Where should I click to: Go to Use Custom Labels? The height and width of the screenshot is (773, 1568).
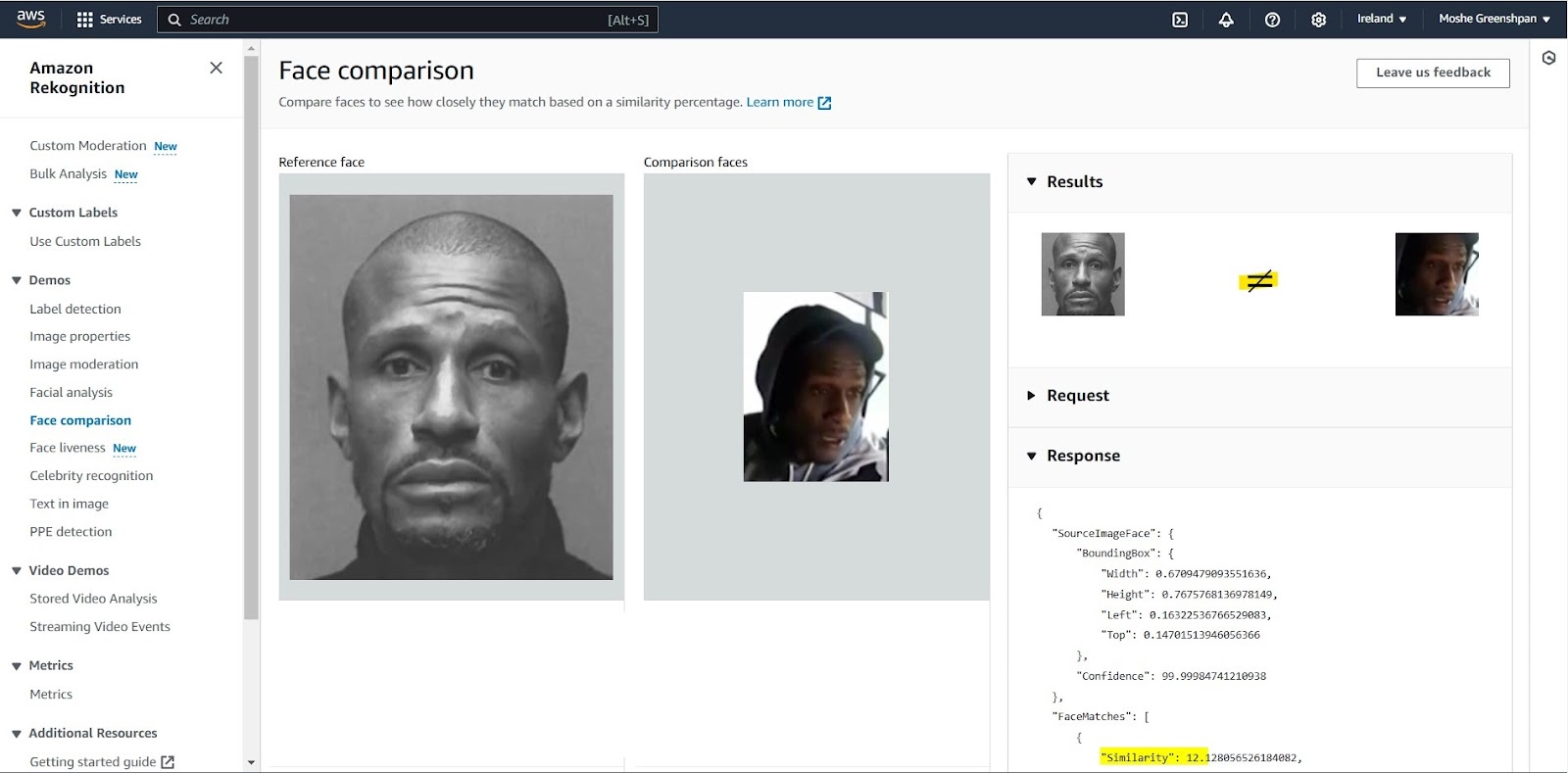(x=85, y=241)
